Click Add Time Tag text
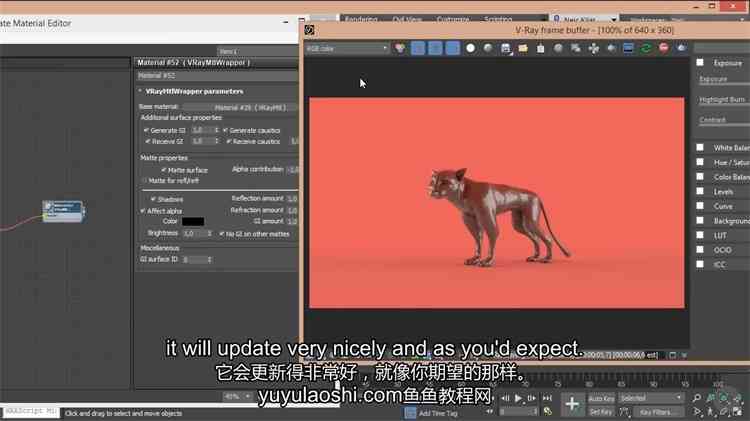 coord(438,413)
